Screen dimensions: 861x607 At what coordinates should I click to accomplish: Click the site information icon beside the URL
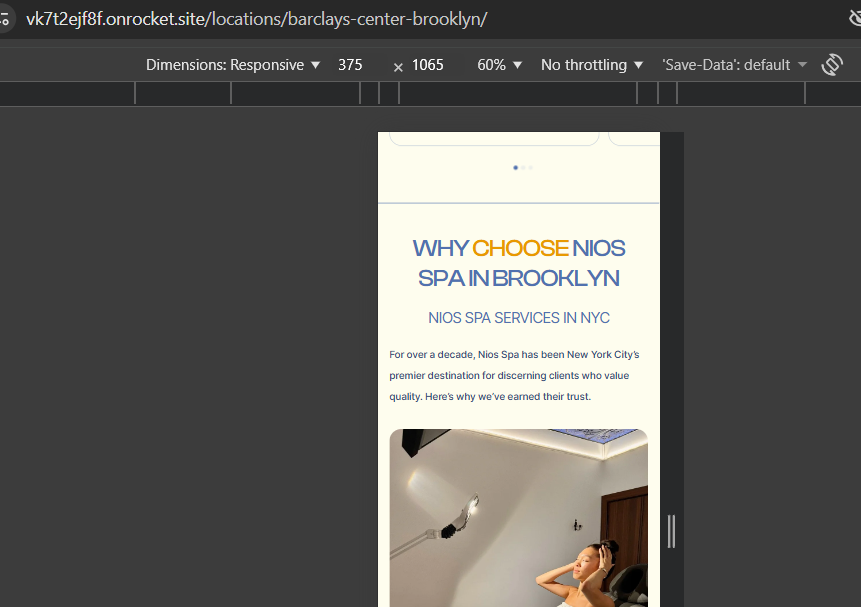4,19
